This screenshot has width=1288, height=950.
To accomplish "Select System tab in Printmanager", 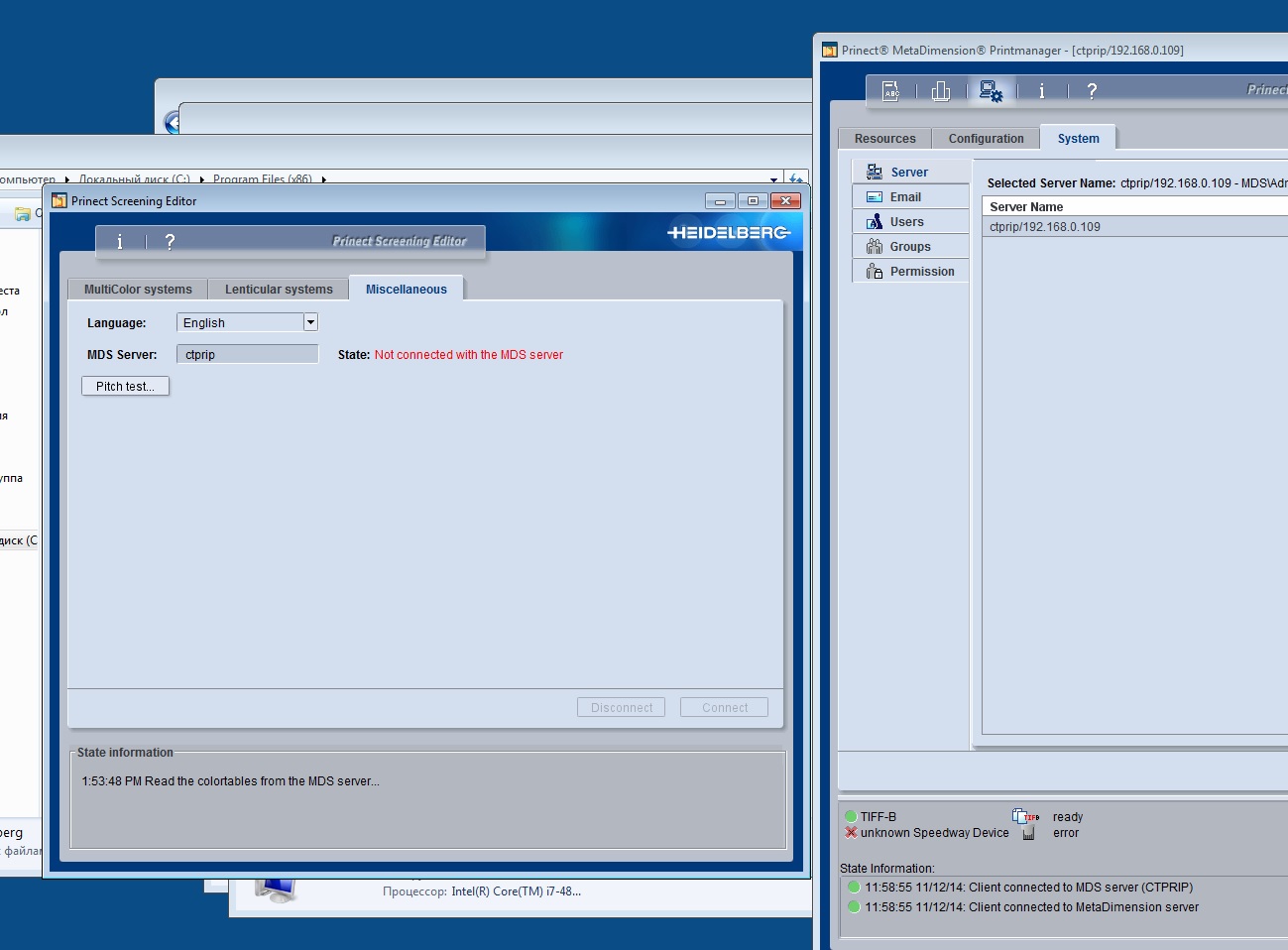I will (1079, 139).
